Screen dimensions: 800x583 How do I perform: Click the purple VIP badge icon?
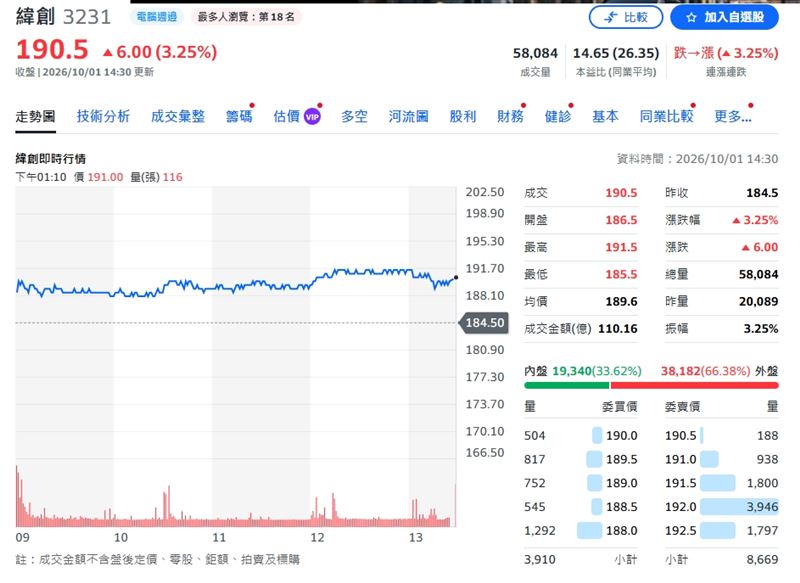[x=312, y=117]
